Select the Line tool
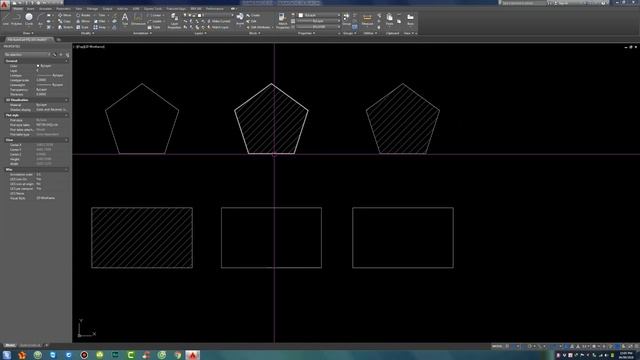The height and width of the screenshot is (360, 640). click(6, 19)
